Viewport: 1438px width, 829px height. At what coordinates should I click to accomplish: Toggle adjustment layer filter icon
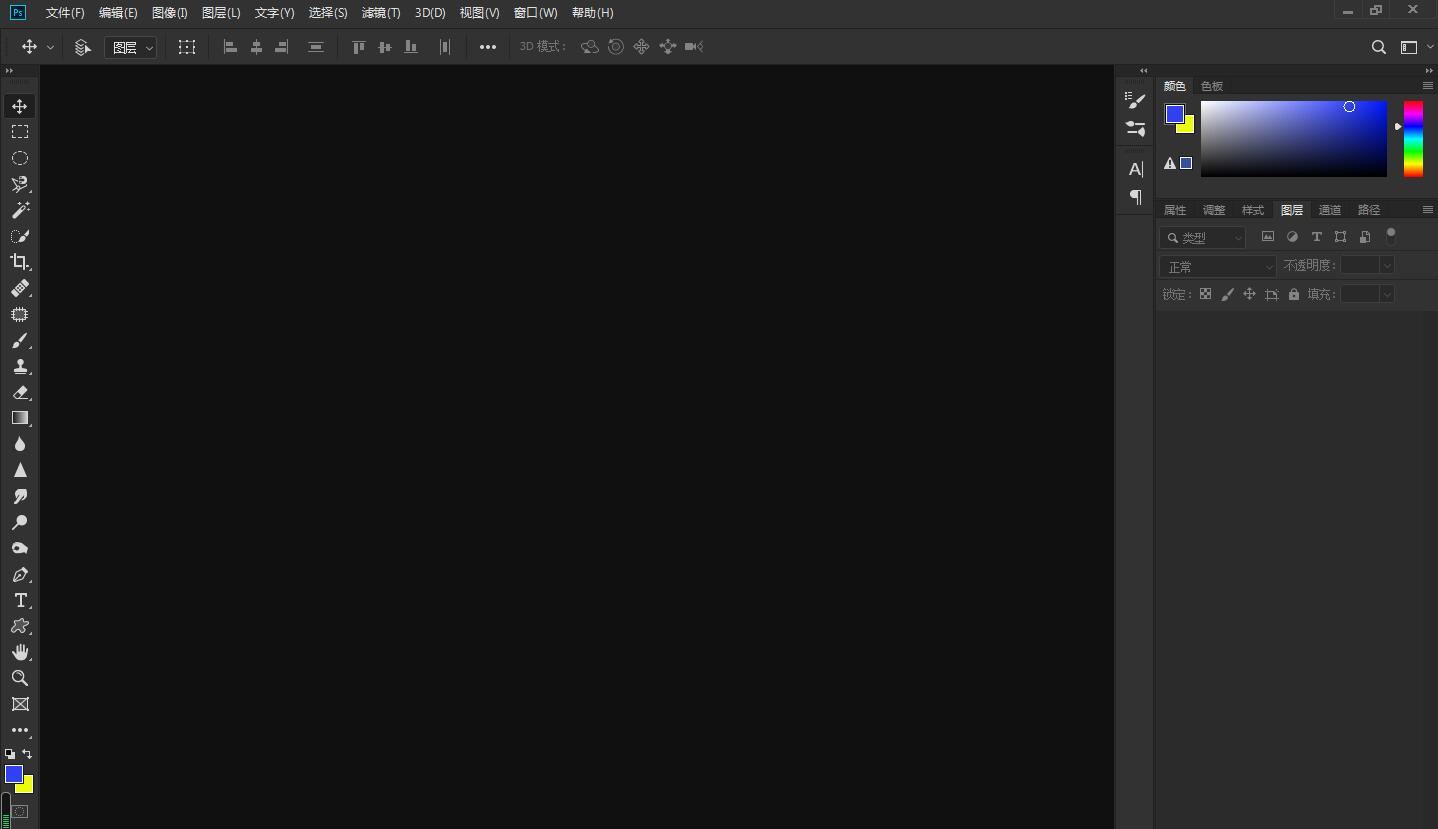pyautogui.click(x=1292, y=237)
